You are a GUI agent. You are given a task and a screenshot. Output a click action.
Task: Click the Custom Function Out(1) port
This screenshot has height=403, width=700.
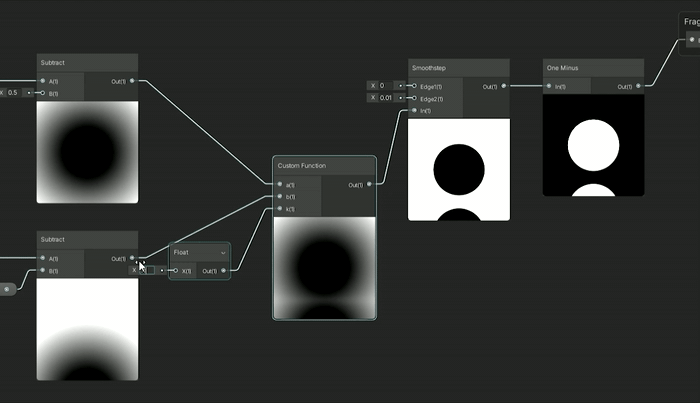[369, 184]
